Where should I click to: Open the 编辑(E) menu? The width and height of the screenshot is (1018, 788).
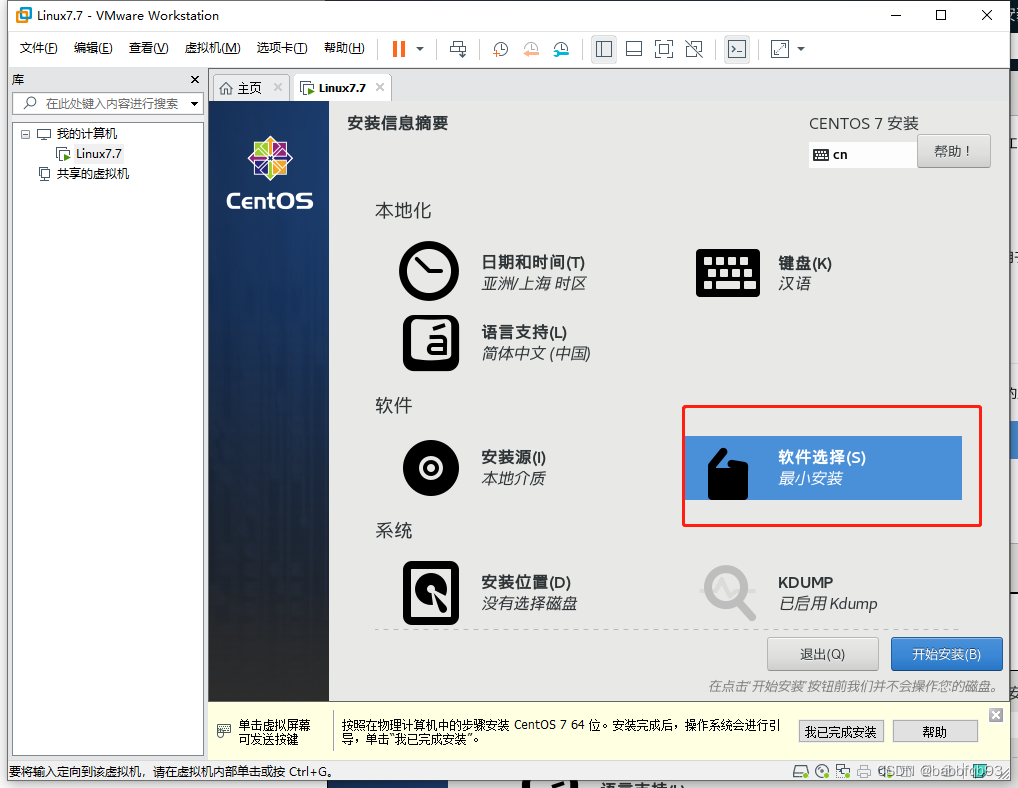click(93, 48)
